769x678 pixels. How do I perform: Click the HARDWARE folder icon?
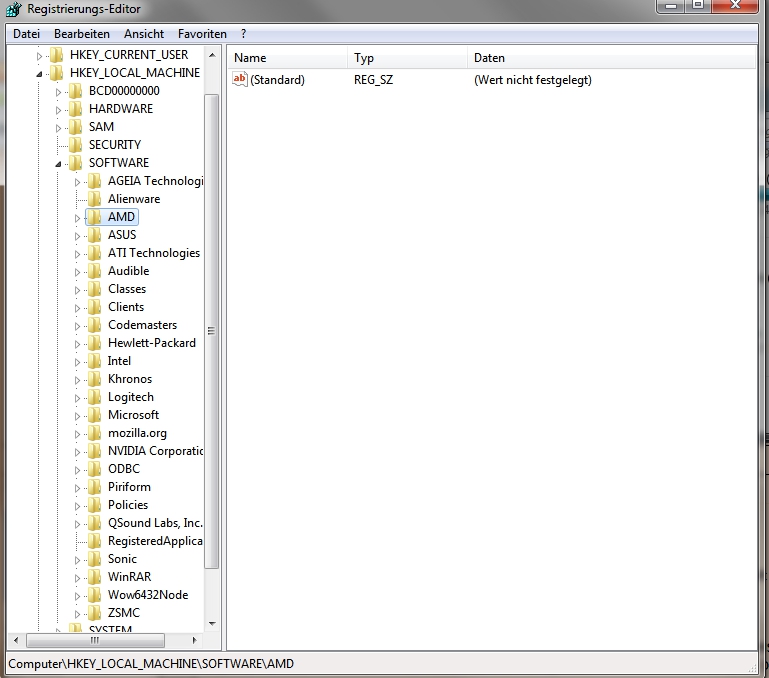(76, 109)
